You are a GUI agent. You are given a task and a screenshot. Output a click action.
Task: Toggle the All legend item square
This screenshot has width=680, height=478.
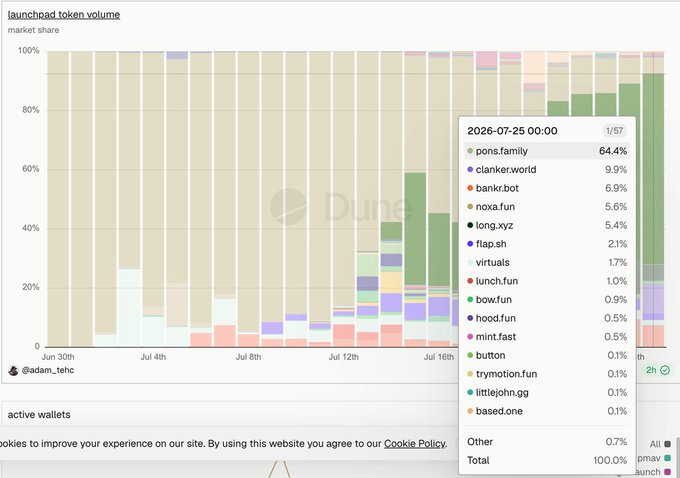pos(667,444)
